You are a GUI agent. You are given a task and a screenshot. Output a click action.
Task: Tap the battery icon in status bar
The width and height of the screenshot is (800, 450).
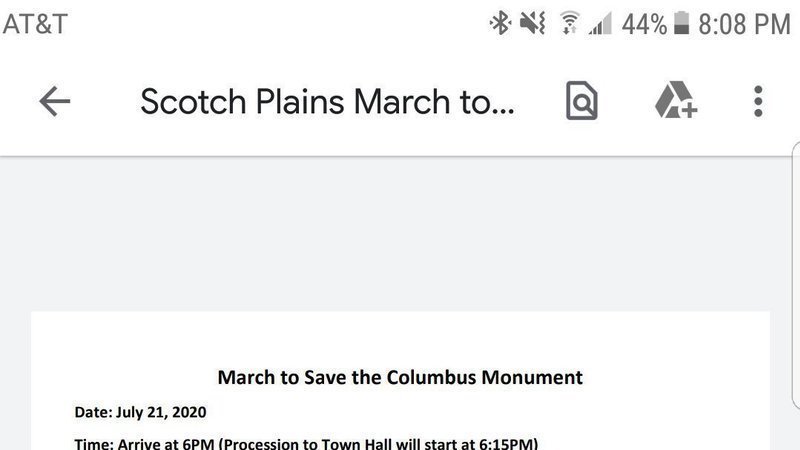pos(682,24)
